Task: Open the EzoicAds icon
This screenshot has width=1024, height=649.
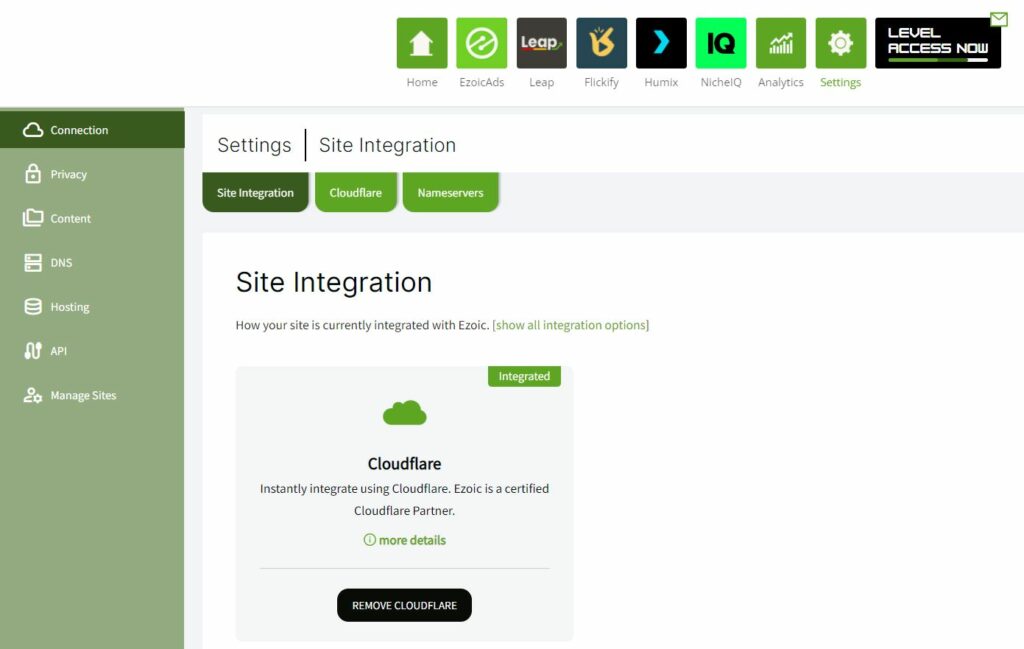Action: [x=481, y=43]
